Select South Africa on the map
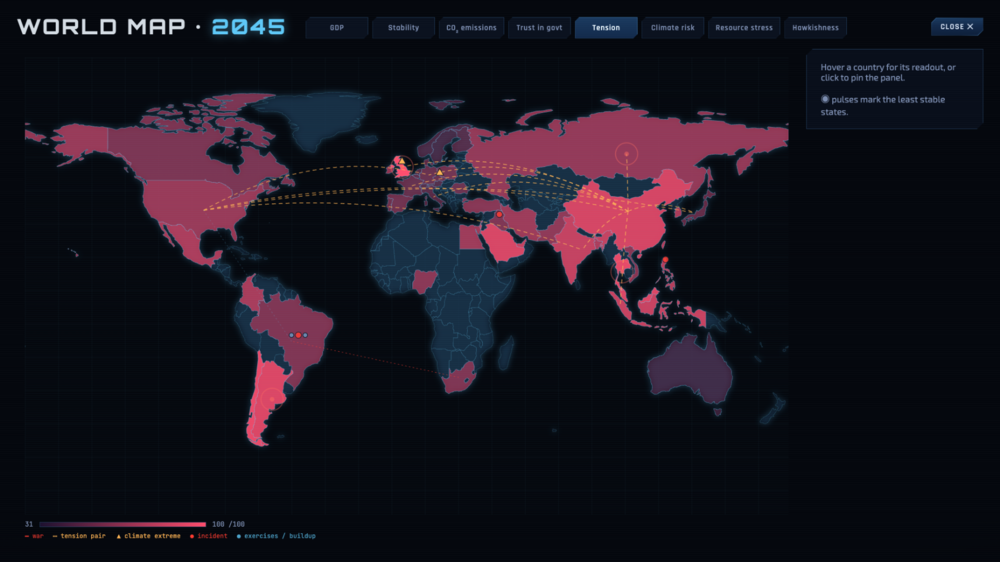 point(462,378)
